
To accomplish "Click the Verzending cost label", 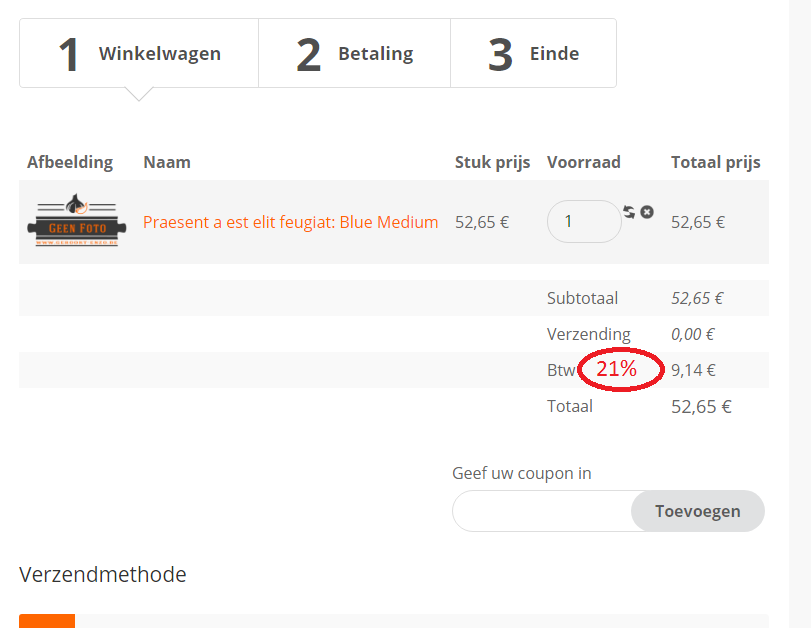I will point(589,334).
